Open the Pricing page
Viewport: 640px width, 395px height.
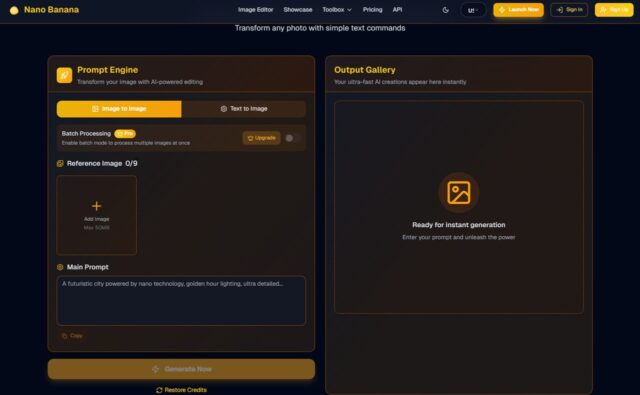(x=372, y=9)
